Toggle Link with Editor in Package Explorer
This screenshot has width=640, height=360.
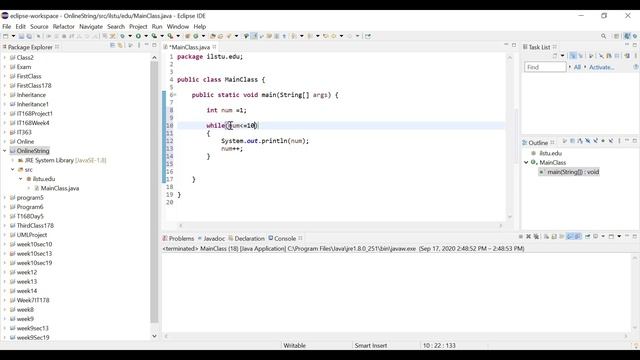click(120, 45)
